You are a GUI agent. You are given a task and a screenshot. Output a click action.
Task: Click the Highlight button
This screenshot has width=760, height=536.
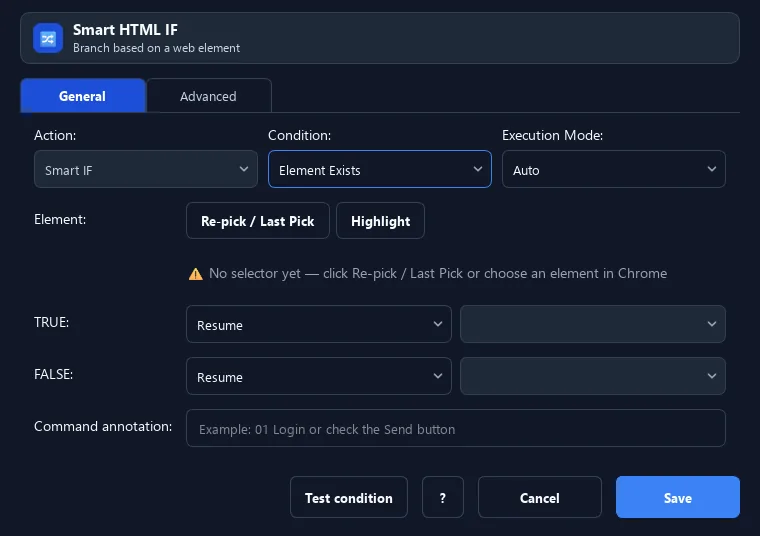(x=380, y=221)
